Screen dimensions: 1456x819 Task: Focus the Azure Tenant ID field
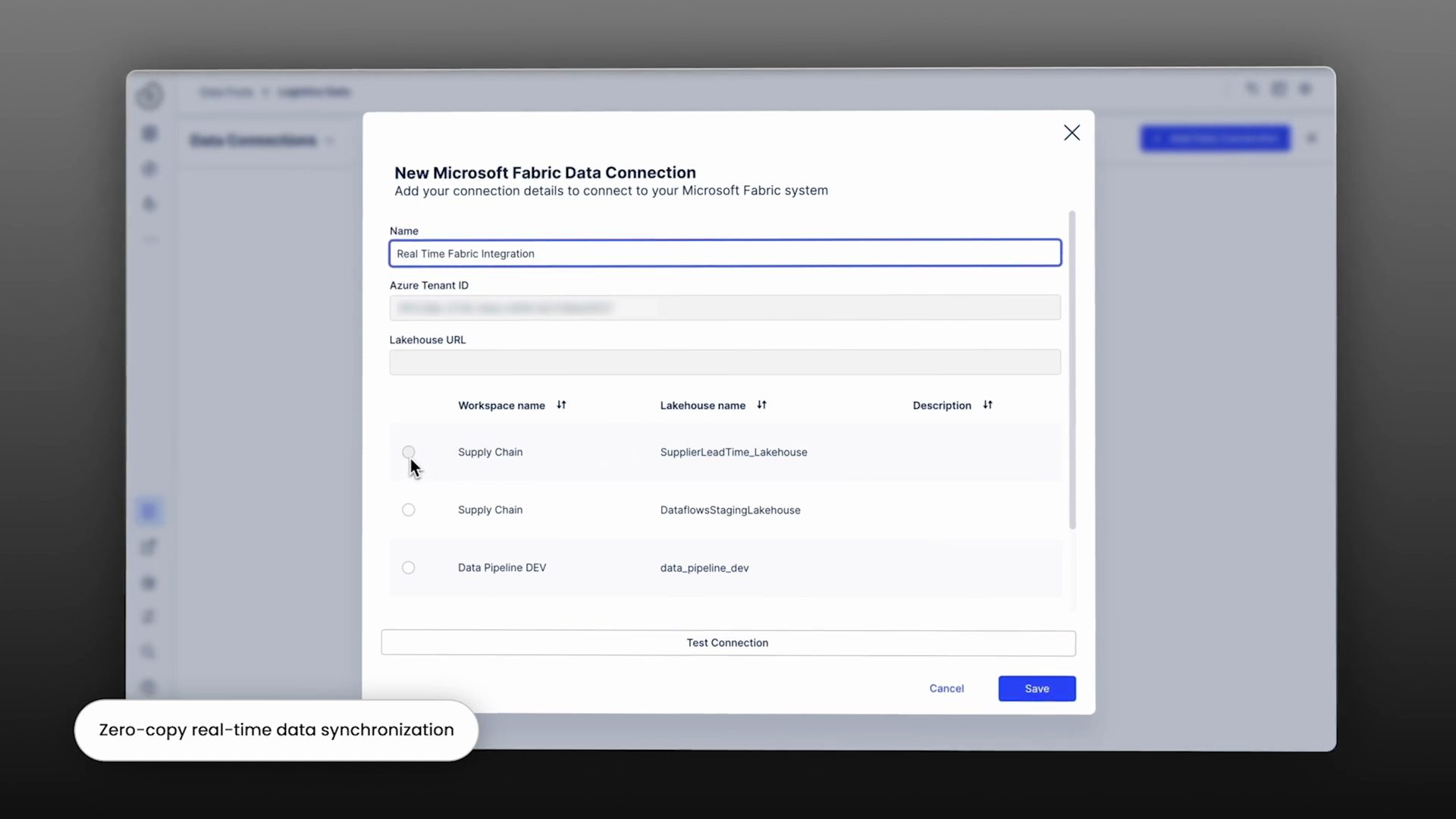725,308
